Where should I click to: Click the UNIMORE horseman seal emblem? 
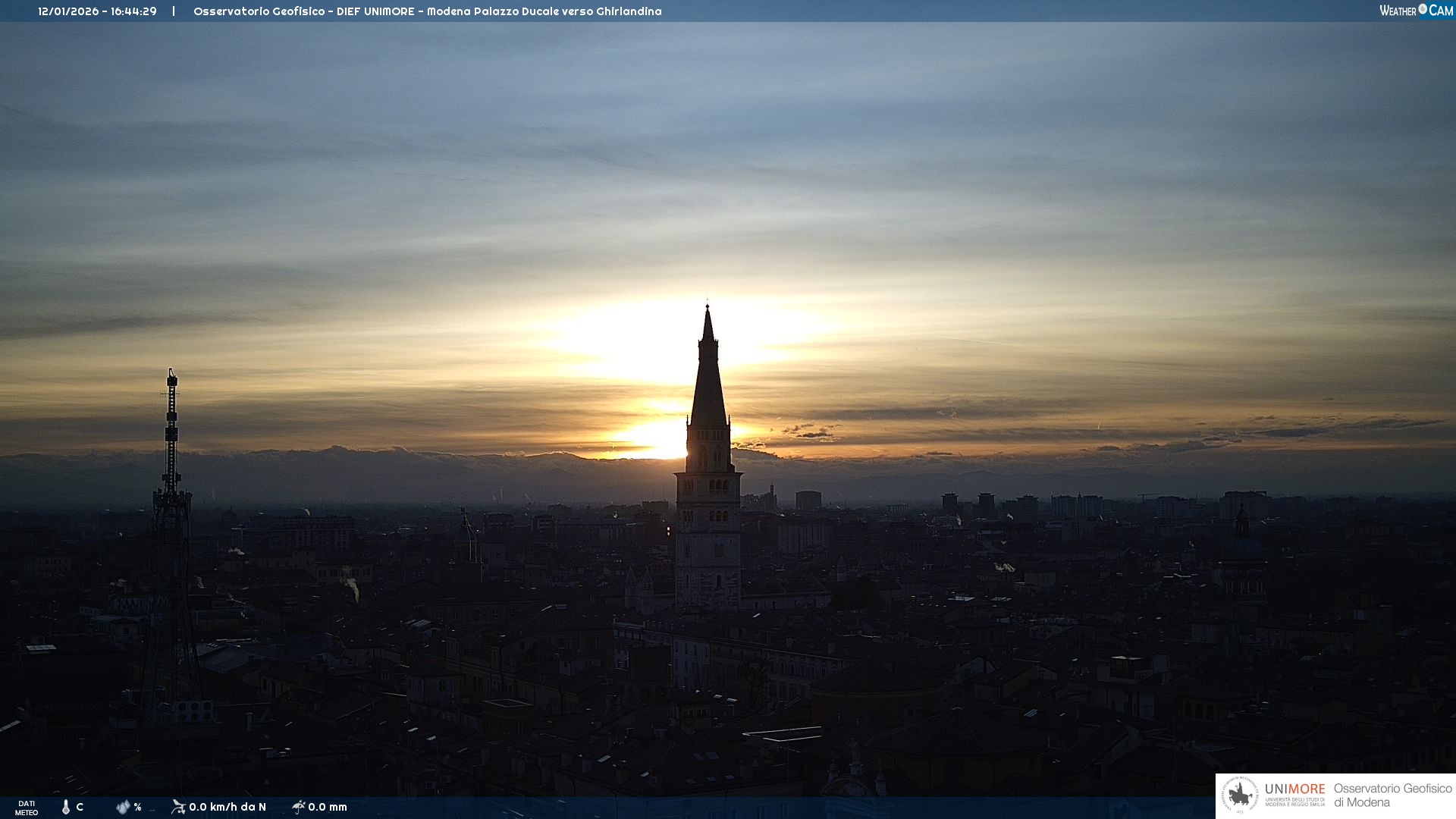tap(1240, 795)
